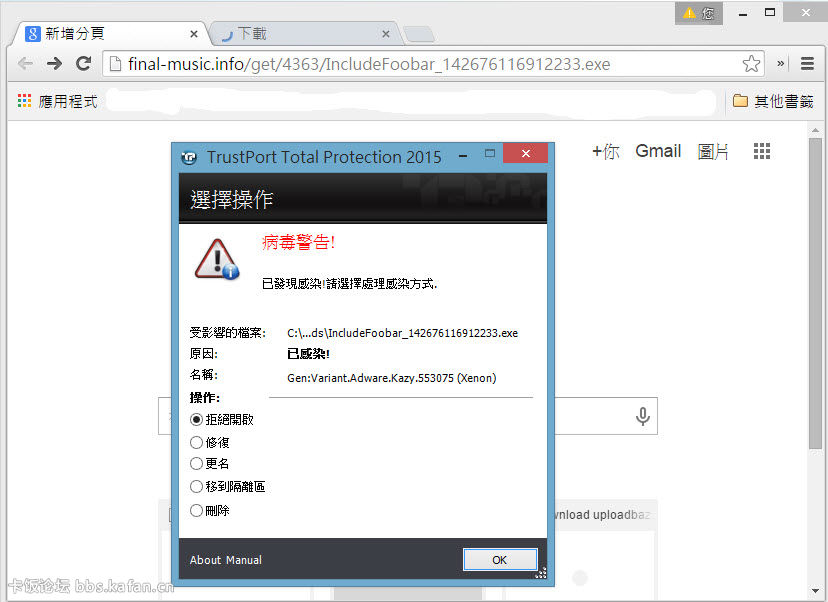The height and width of the screenshot is (602, 828).
Task: Open the About link in TrustPort dialog
Action: click(x=205, y=560)
